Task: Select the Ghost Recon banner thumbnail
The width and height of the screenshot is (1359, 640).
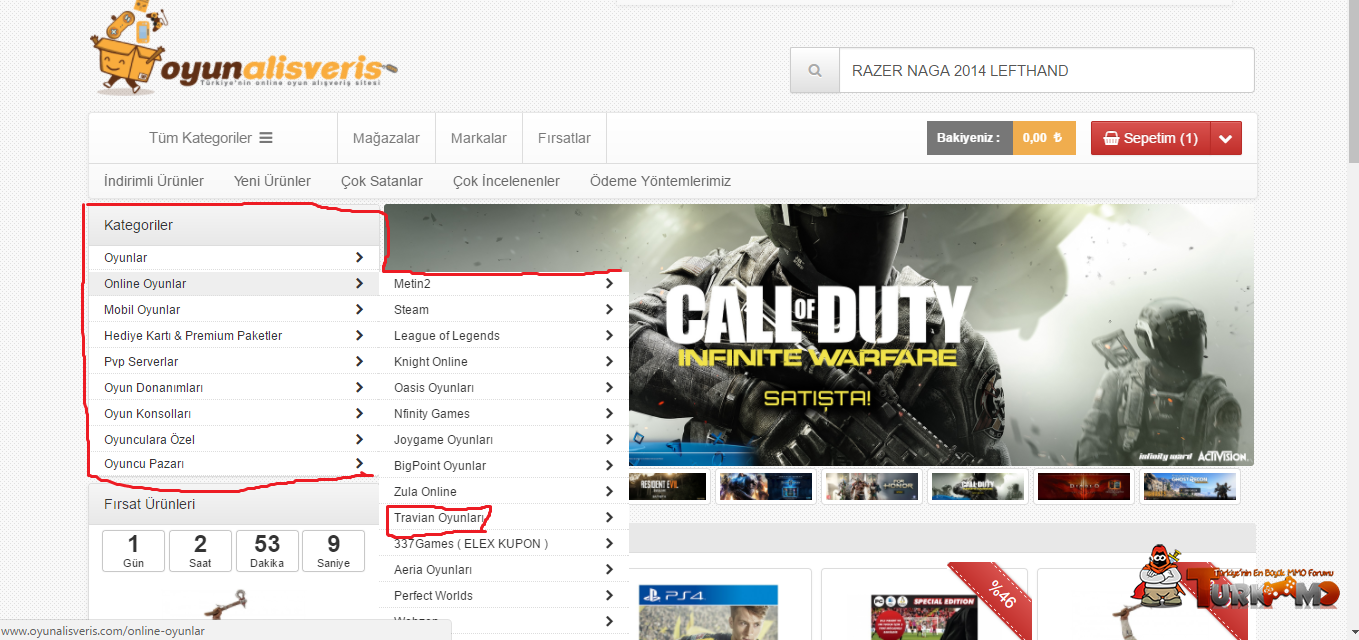Action: point(1190,486)
